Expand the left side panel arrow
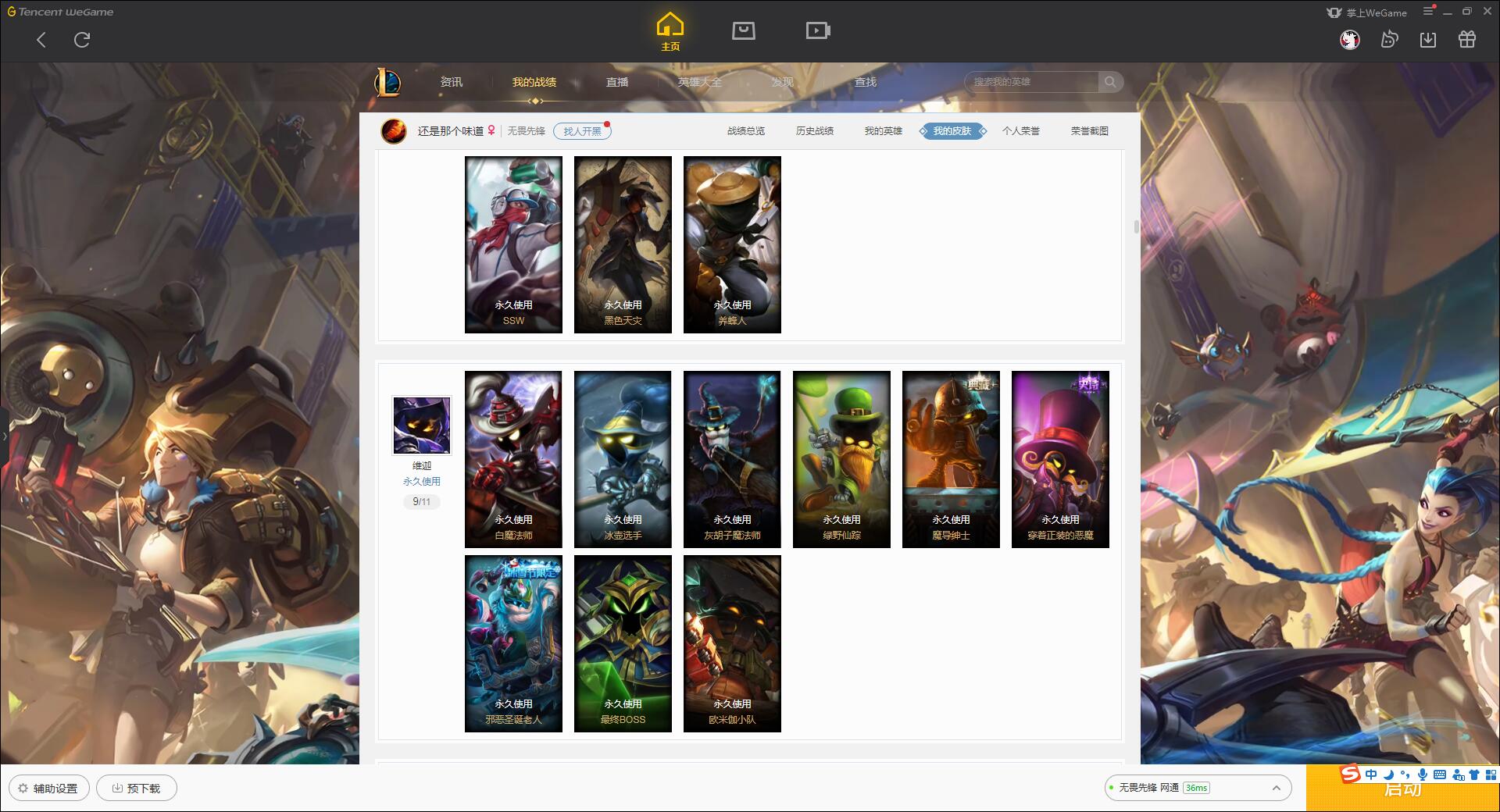Image resolution: width=1500 pixels, height=812 pixels. coord(4,436)
